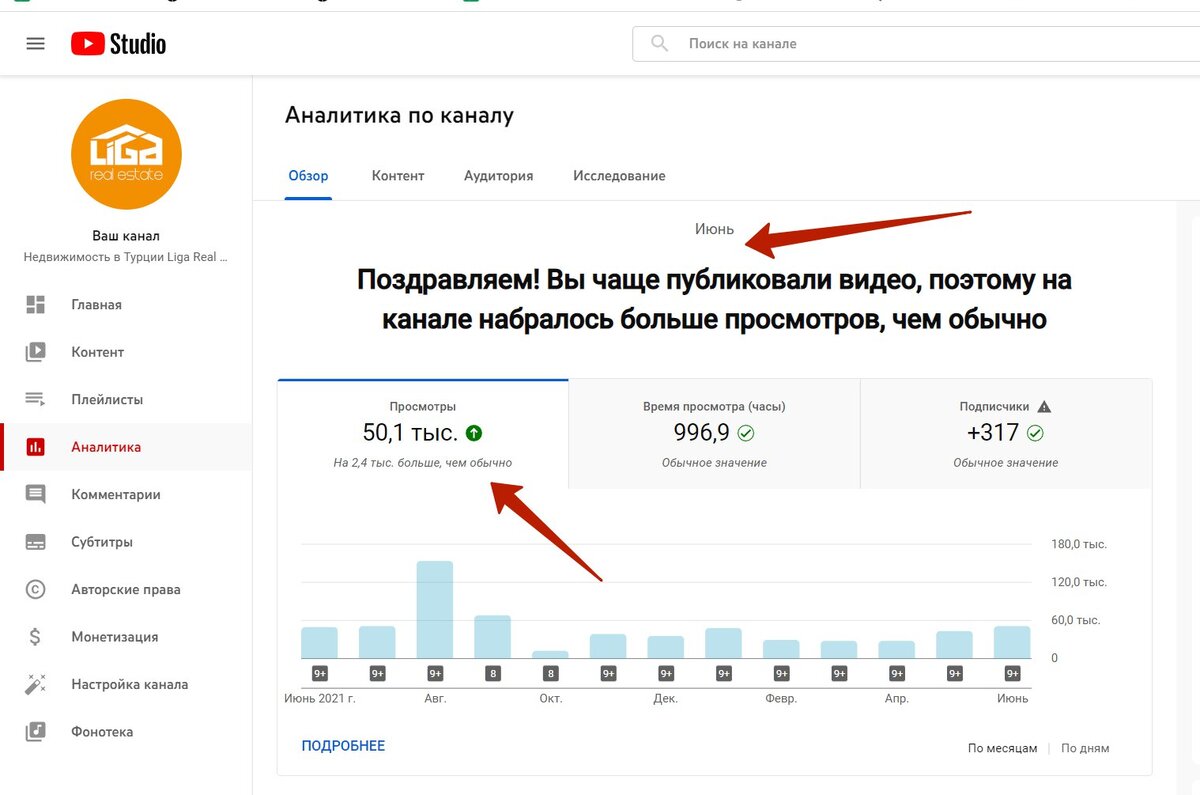The height and width of the screenshot is (795, 1200).
Task: Open the Исследование tab
Action: (x=618, y=175)
